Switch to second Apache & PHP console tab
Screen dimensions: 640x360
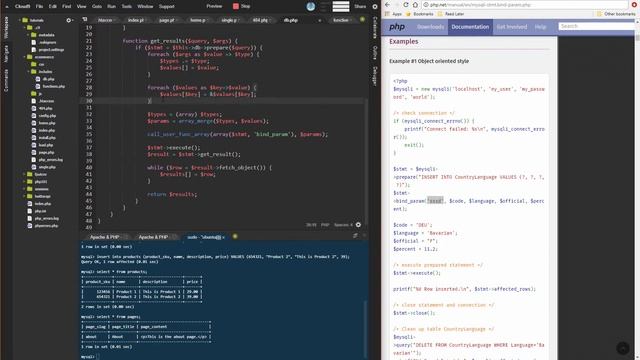[x=153, y=237]
